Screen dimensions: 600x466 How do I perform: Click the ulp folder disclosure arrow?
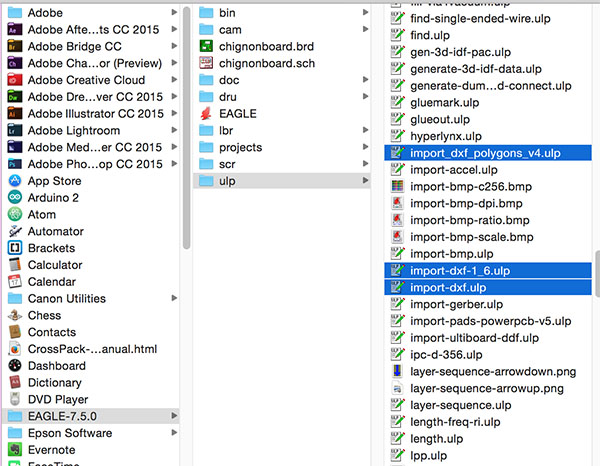point(365,181)
